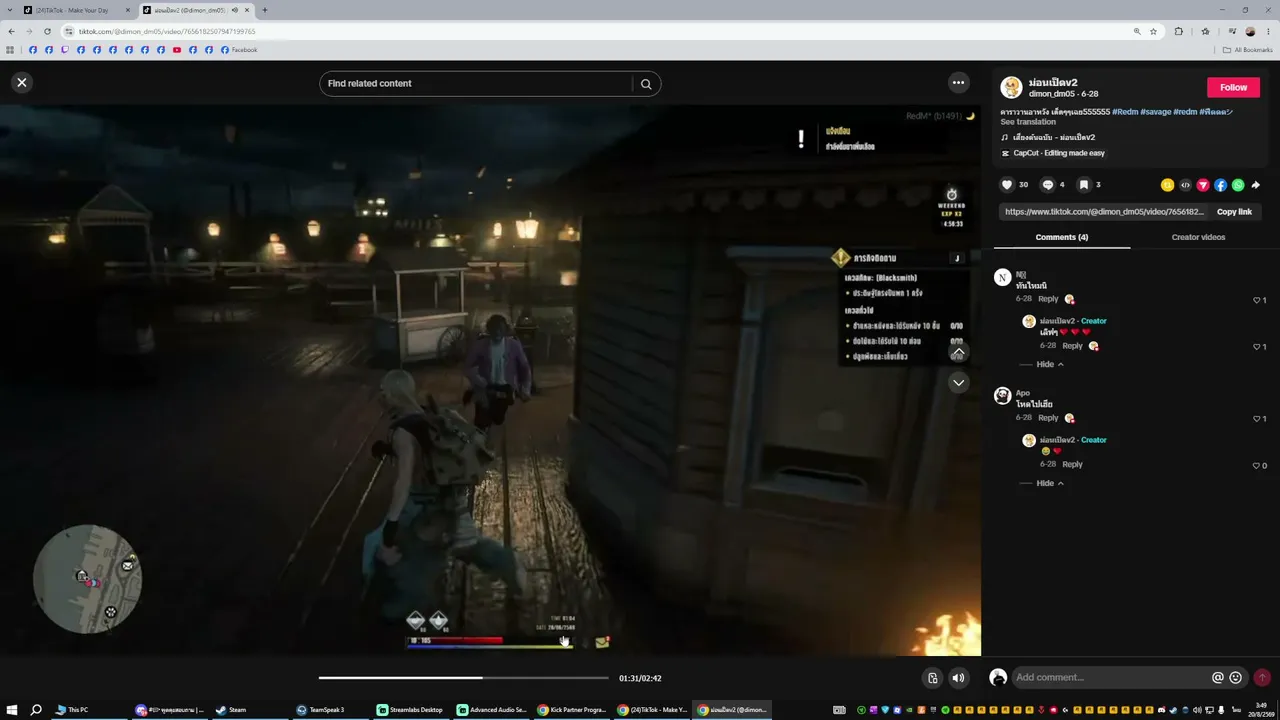The height and width of the screenshot is (720, 1280).
Task: Open comments via speech bubble icon
Action: pos(1048,185)
